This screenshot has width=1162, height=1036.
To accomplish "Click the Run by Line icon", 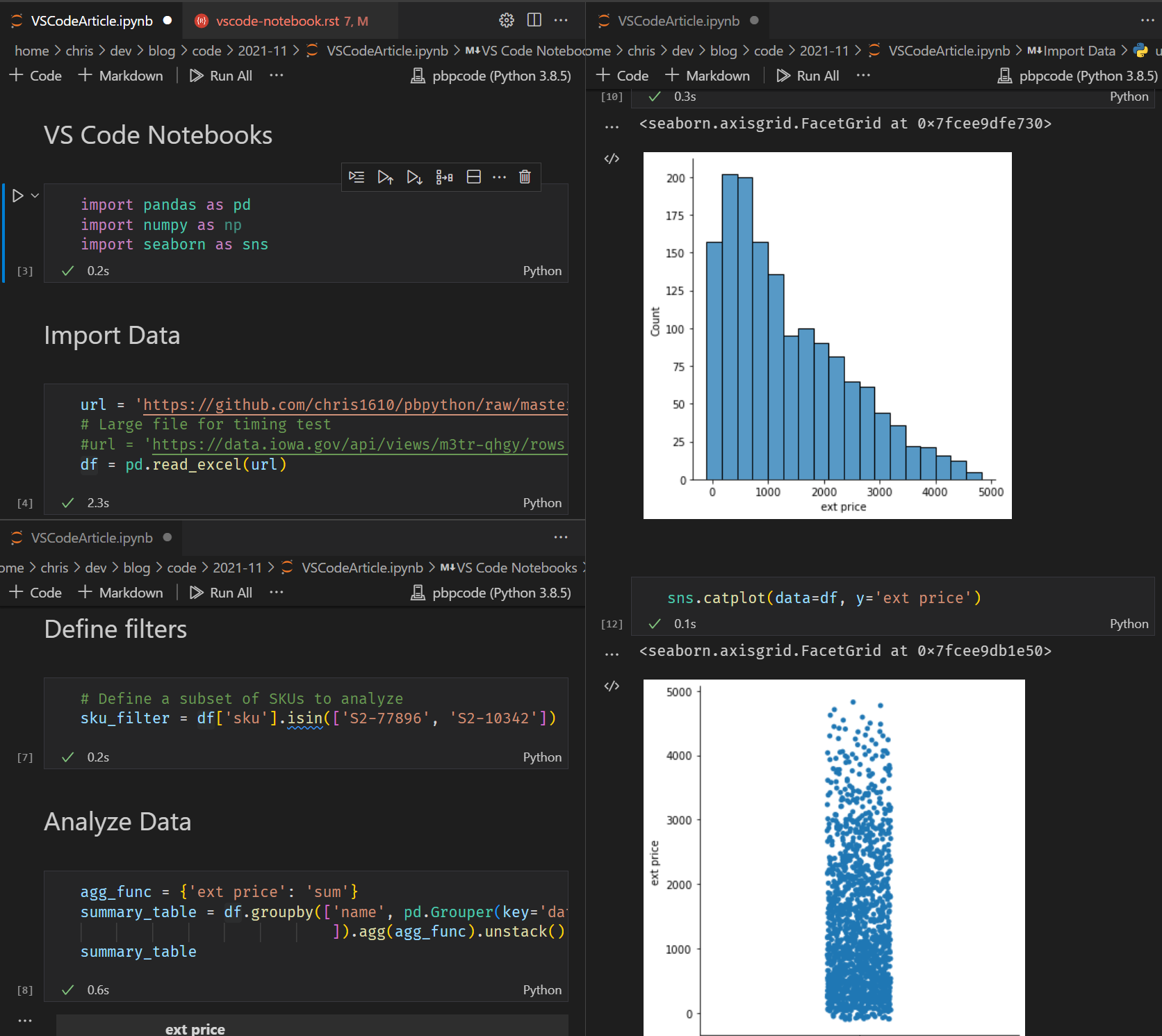I will click(357, 177).
